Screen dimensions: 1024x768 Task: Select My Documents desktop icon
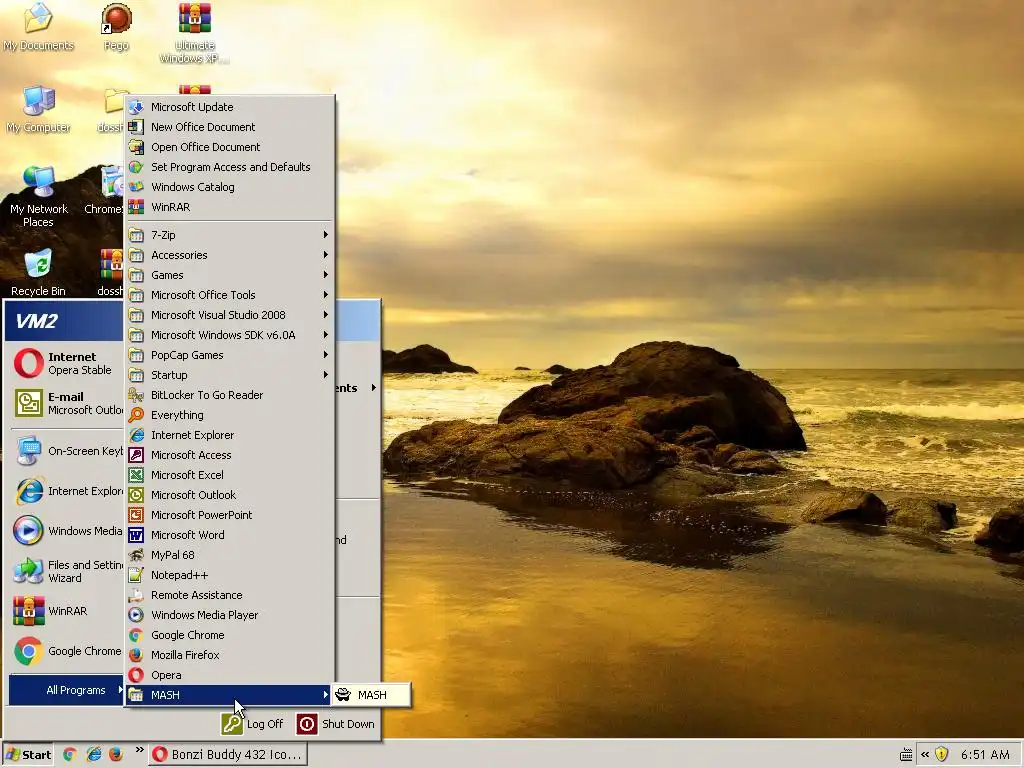39,27
